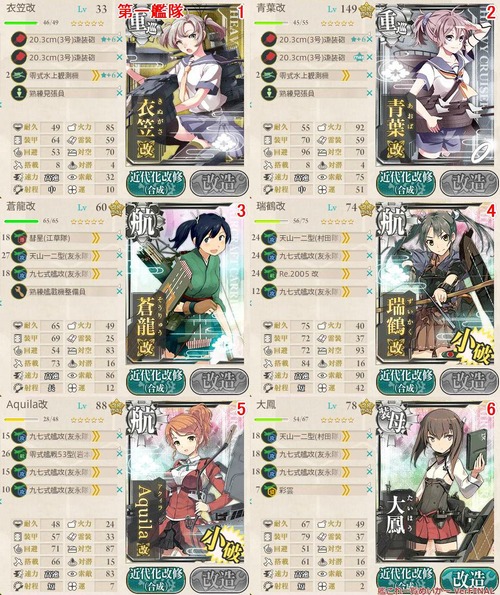Click Souryuu Kai's character card artwork
The width and height of the screenshot is (500, 595).
[x=185, y=284]
